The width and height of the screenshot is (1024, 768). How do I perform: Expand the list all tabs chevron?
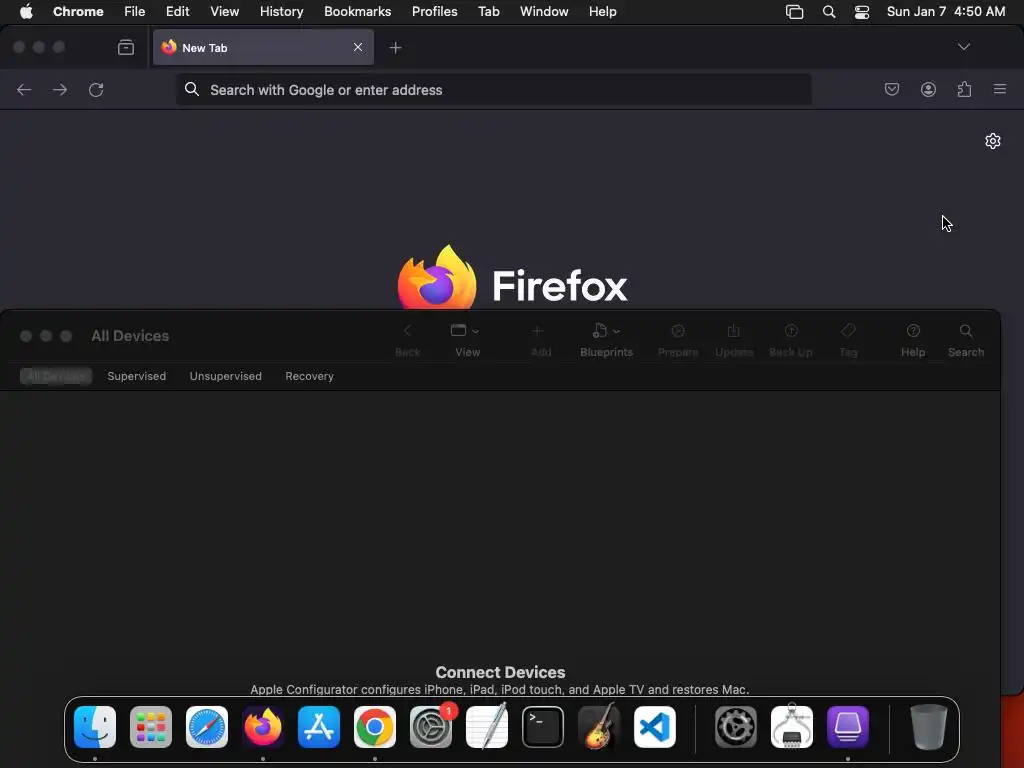[x=963, y=46]
